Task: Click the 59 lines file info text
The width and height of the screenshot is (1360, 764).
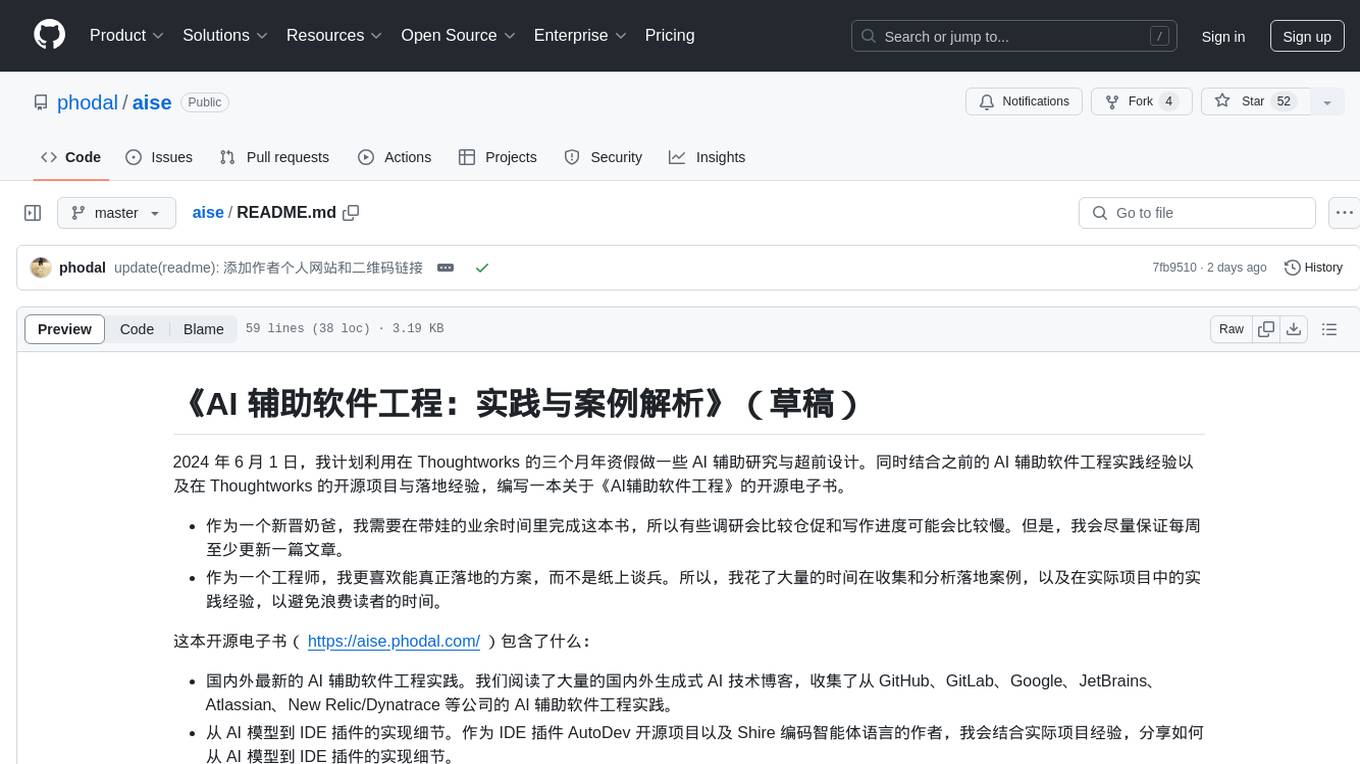Action: coord(344,329)
